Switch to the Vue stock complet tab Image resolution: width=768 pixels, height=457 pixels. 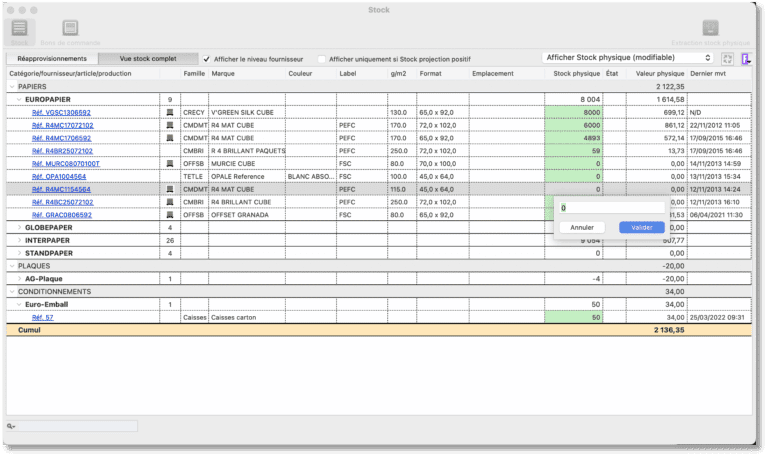pyautogui.click(x=148, y=59)
